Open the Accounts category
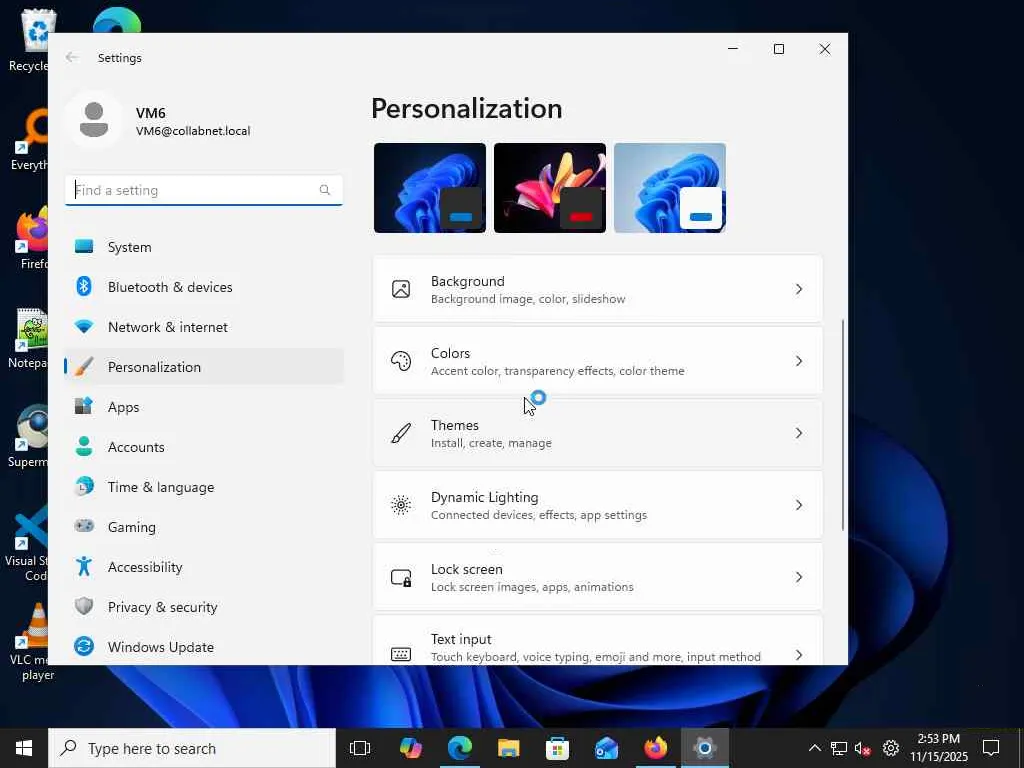Screen dimensions: 1024x768 click(204, 447)
